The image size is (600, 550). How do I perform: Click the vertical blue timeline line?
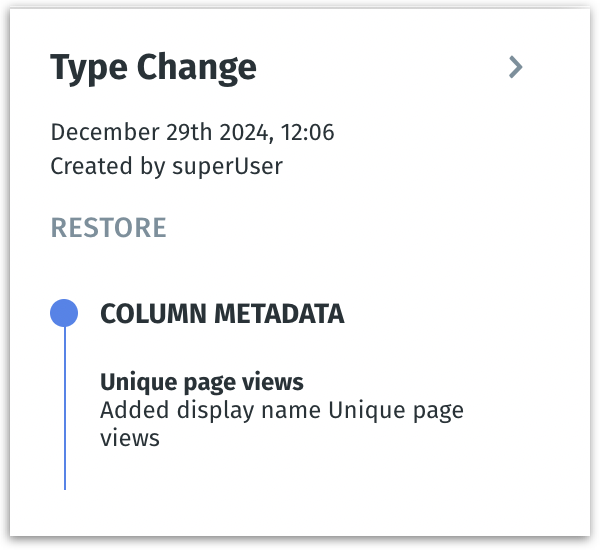65,410
